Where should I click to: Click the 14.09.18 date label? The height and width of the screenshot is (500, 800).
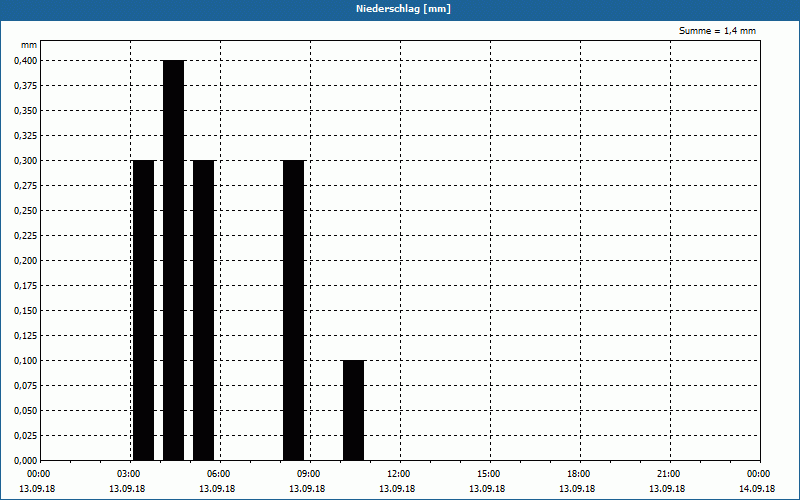pos(757,489)
